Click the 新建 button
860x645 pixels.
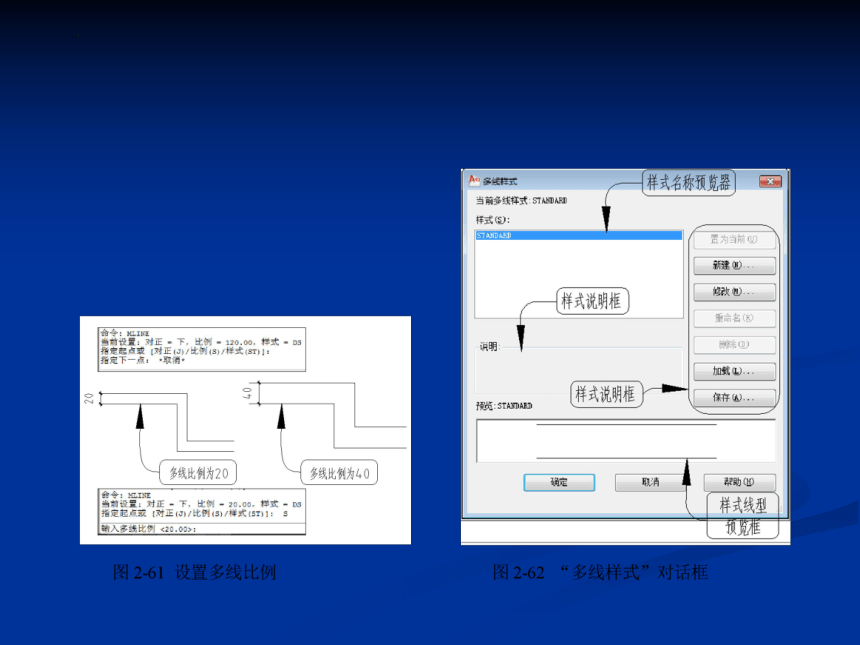[734, 265]
